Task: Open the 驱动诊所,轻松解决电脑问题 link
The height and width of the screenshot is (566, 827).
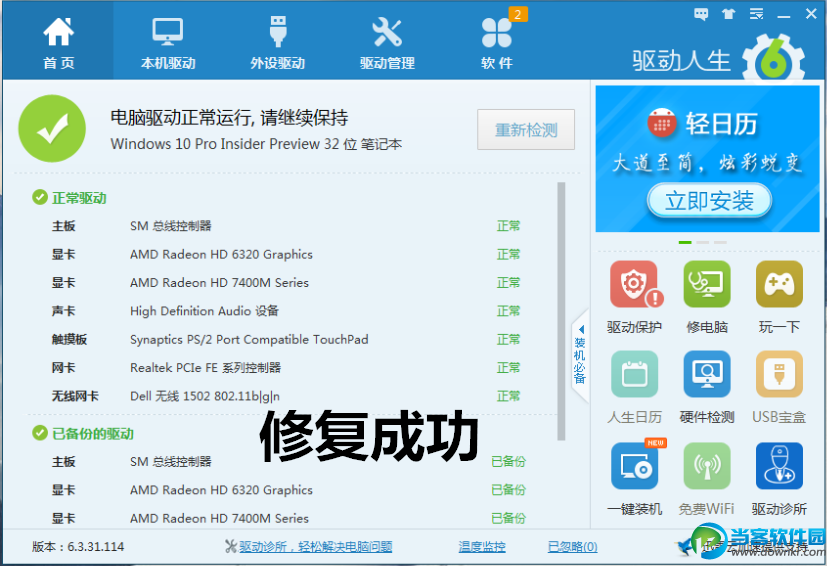Action: tap(315, 546)
